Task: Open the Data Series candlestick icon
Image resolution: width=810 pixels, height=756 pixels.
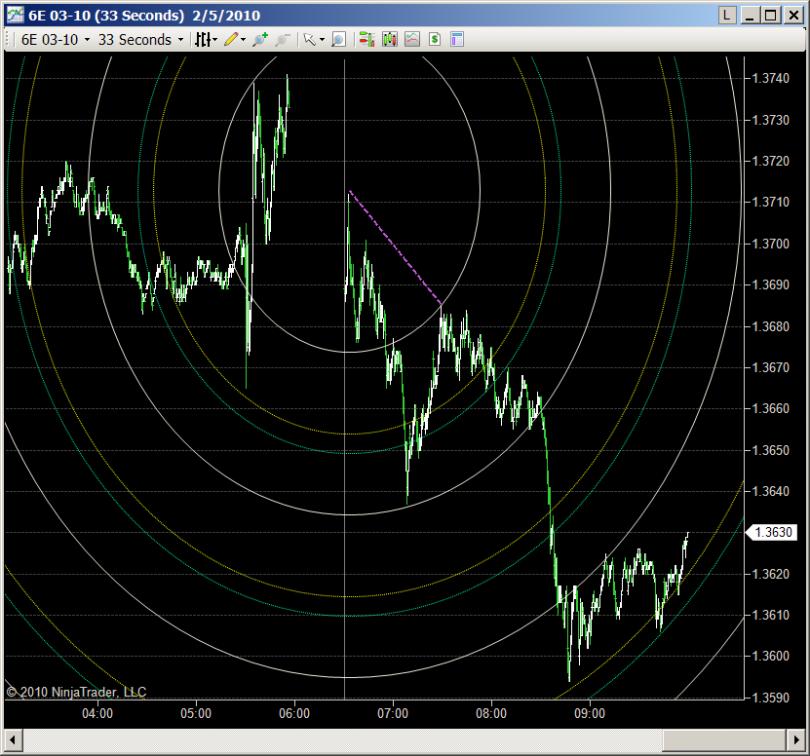Action: coord(390,39)
